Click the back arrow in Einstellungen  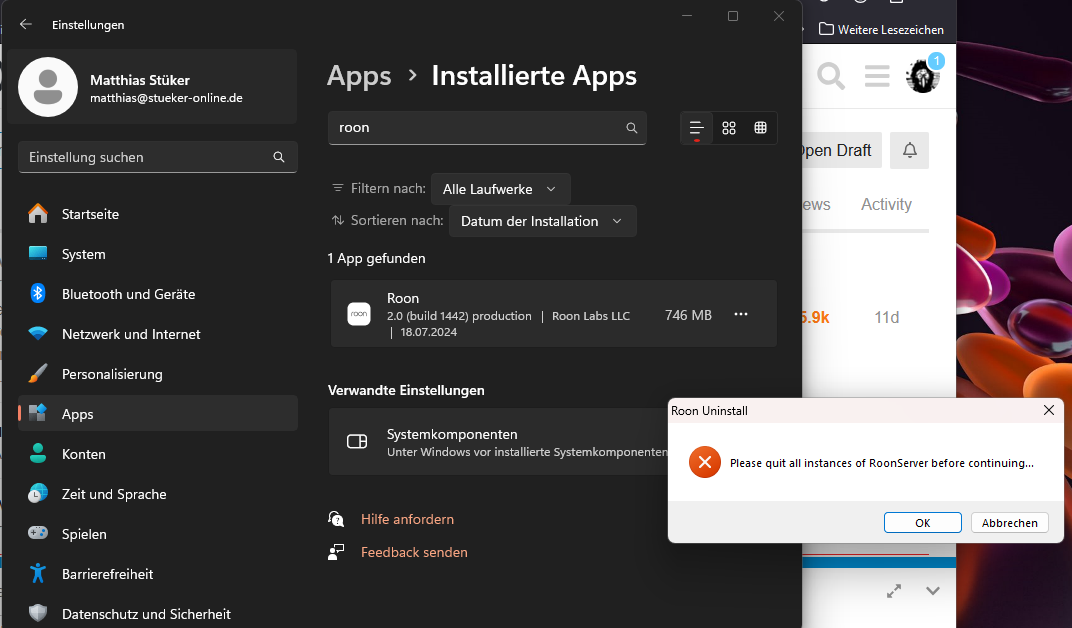(x=26, y=24)
